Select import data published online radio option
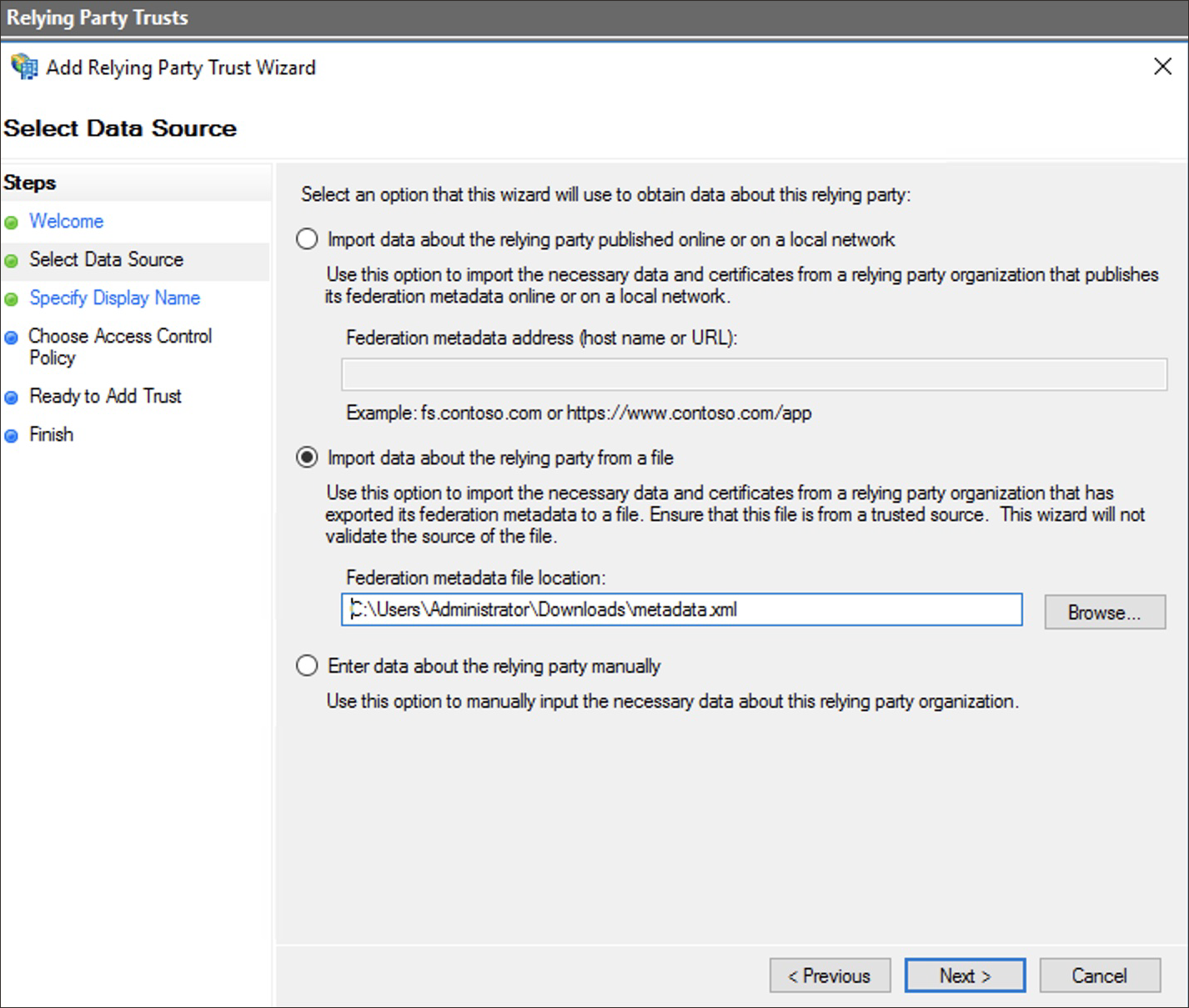Image resolution: width=1189 pixels, height=1008 pixels. (x=307, y=240)
